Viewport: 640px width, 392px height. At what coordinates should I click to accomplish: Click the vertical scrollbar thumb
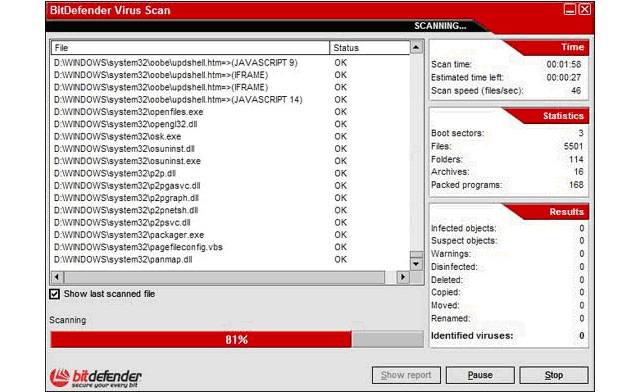tap(416, 254)
